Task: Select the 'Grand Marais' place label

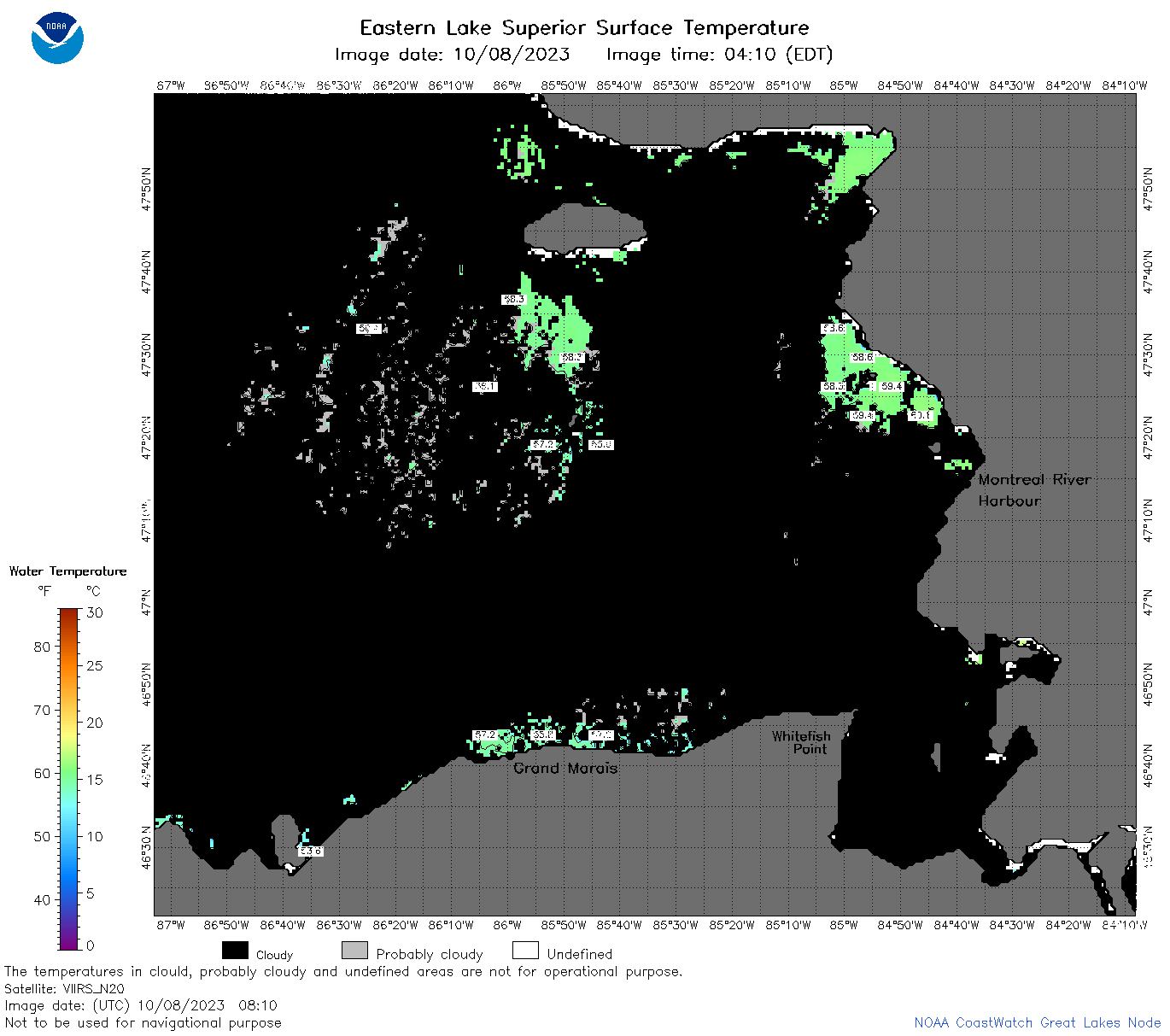Action: (565, 768)
